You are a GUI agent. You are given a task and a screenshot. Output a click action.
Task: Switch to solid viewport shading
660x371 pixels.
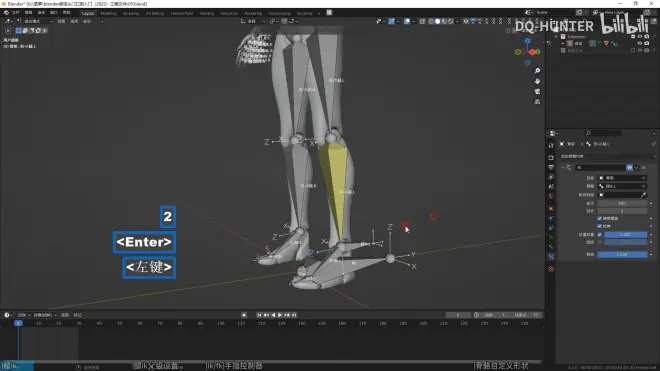point(437,21)
